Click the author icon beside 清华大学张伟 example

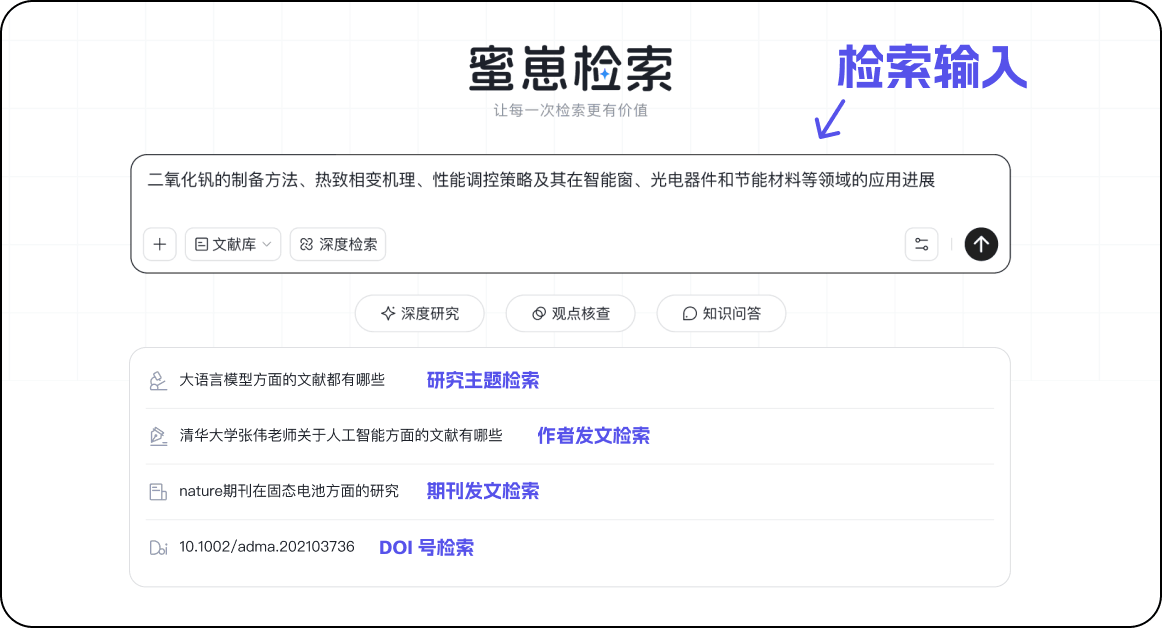tap(158, 436)
